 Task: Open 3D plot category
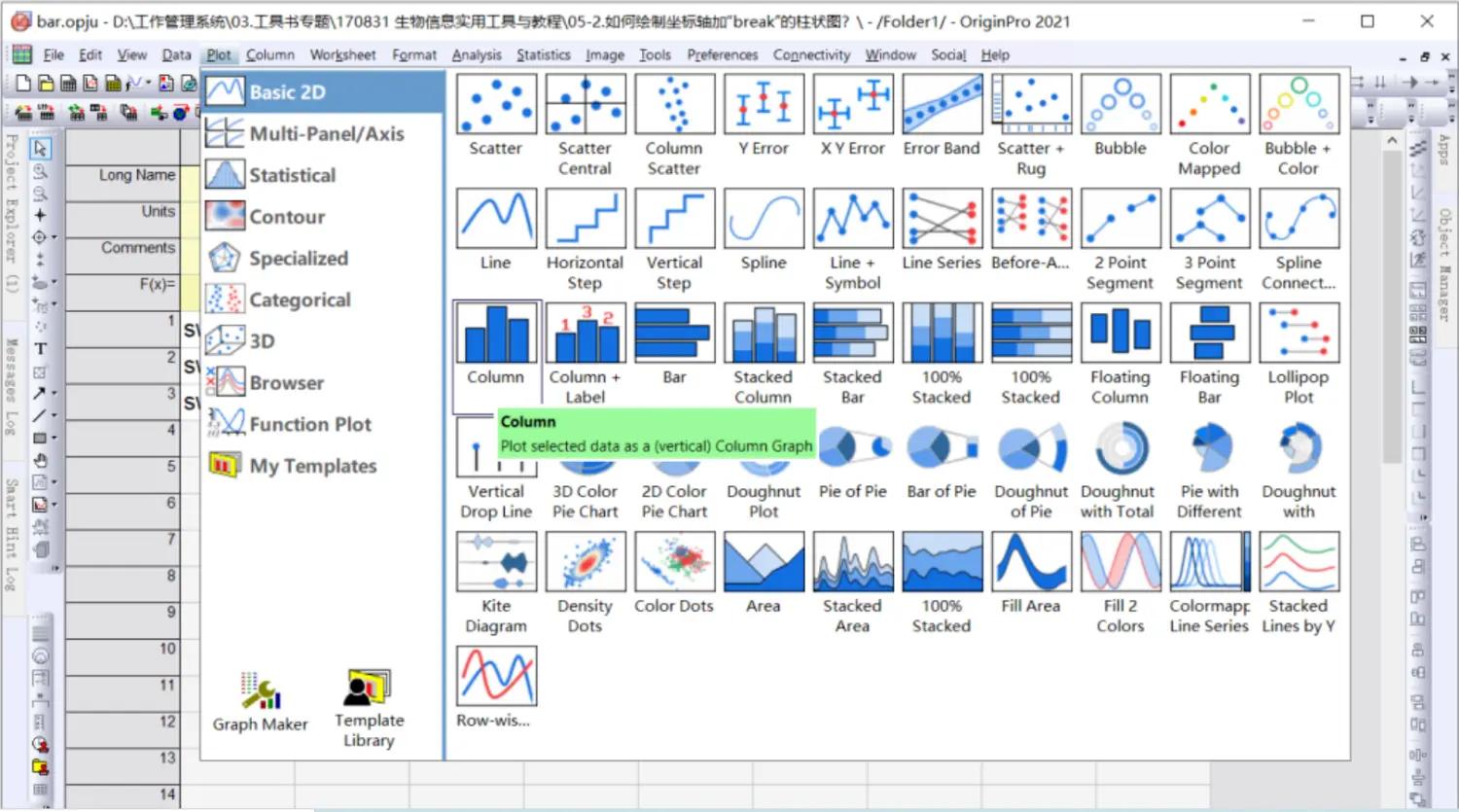[x=323, y=341]
